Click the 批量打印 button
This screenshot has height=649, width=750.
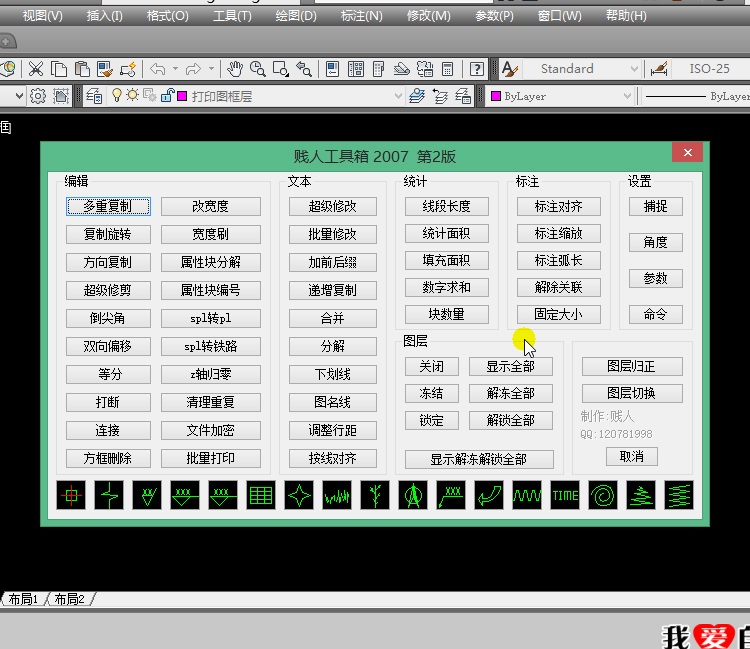(x=211, y=459)
